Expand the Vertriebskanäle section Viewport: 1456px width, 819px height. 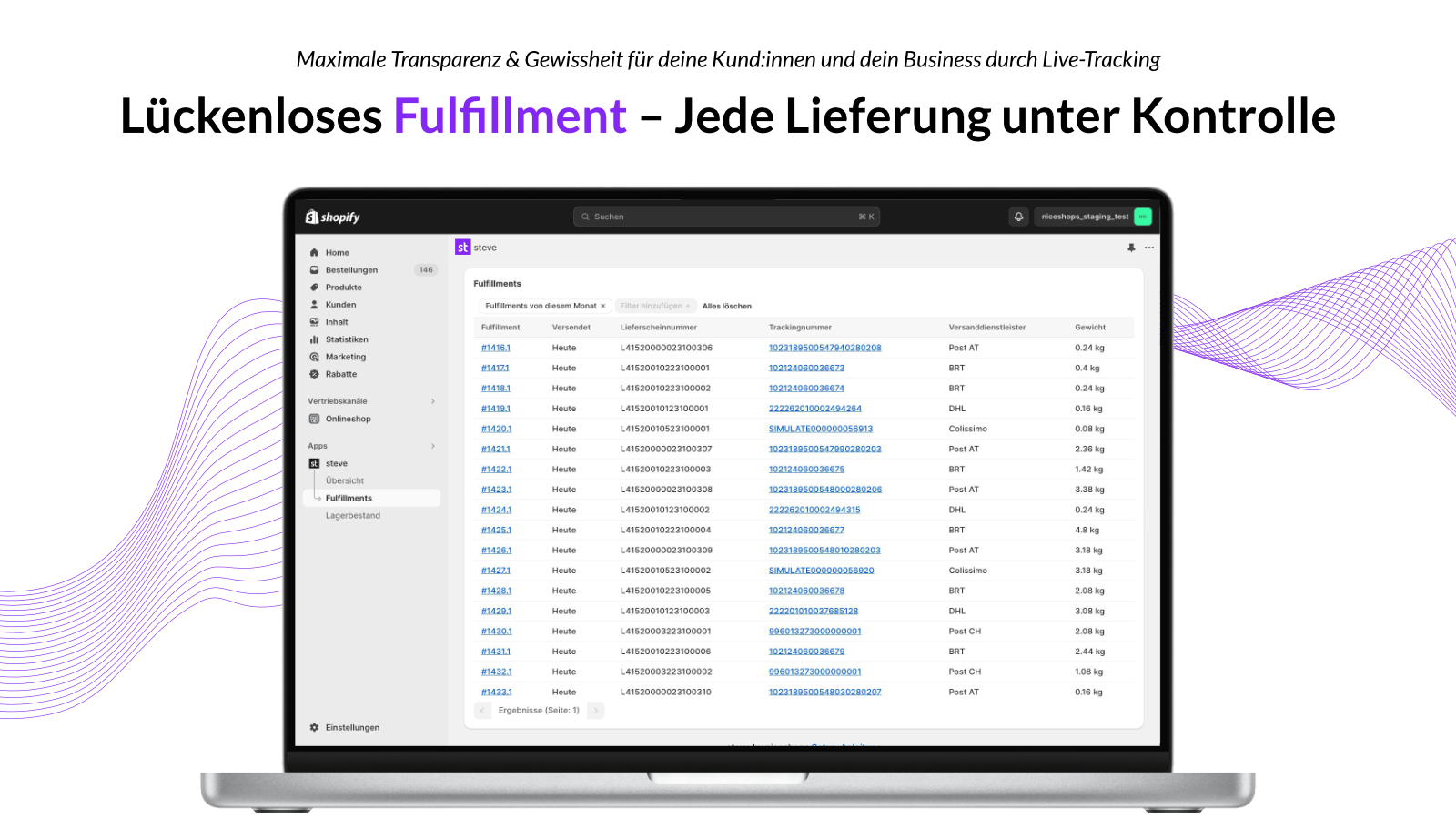coord(433,401)
